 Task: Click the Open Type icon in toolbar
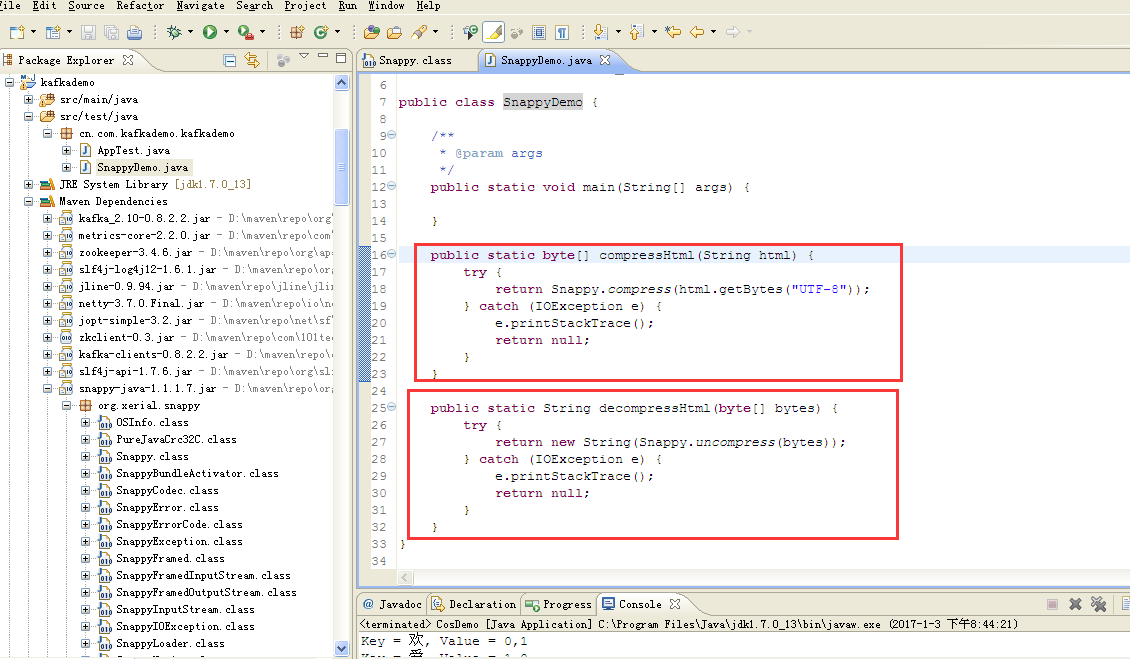coord(372,32)
